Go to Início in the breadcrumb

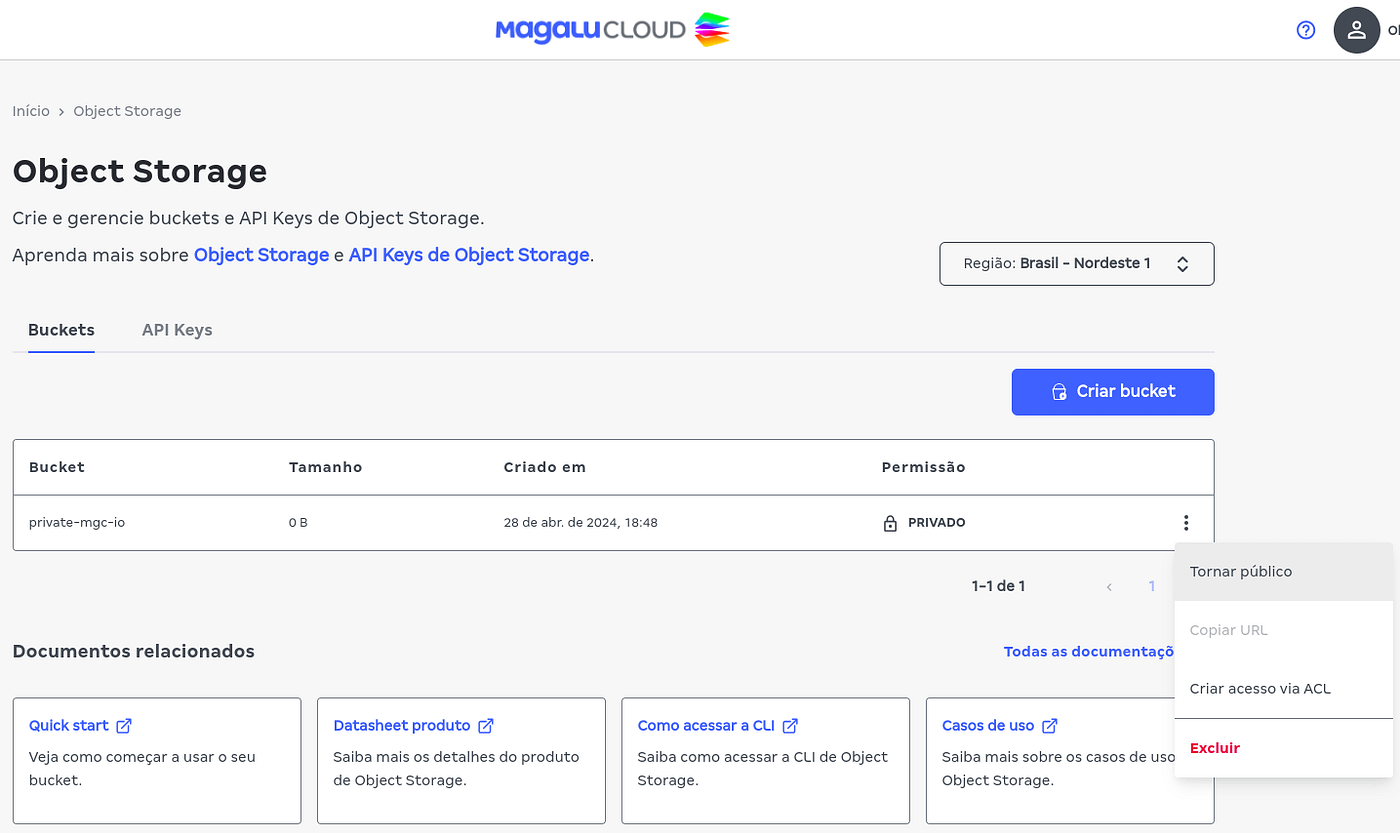tap(31, 111)
